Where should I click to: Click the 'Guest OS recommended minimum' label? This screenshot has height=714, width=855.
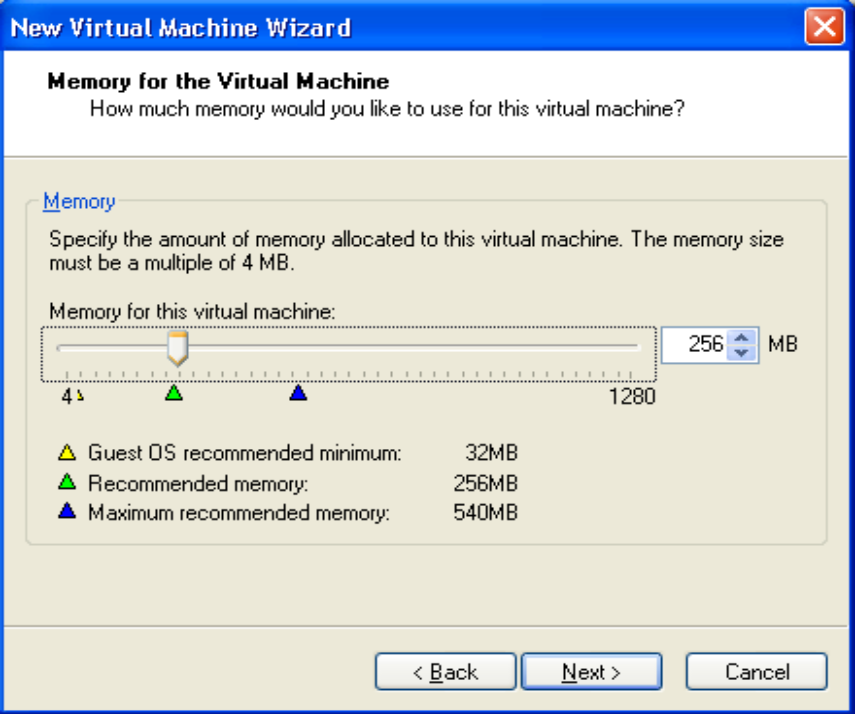click(x=244, y=453)
